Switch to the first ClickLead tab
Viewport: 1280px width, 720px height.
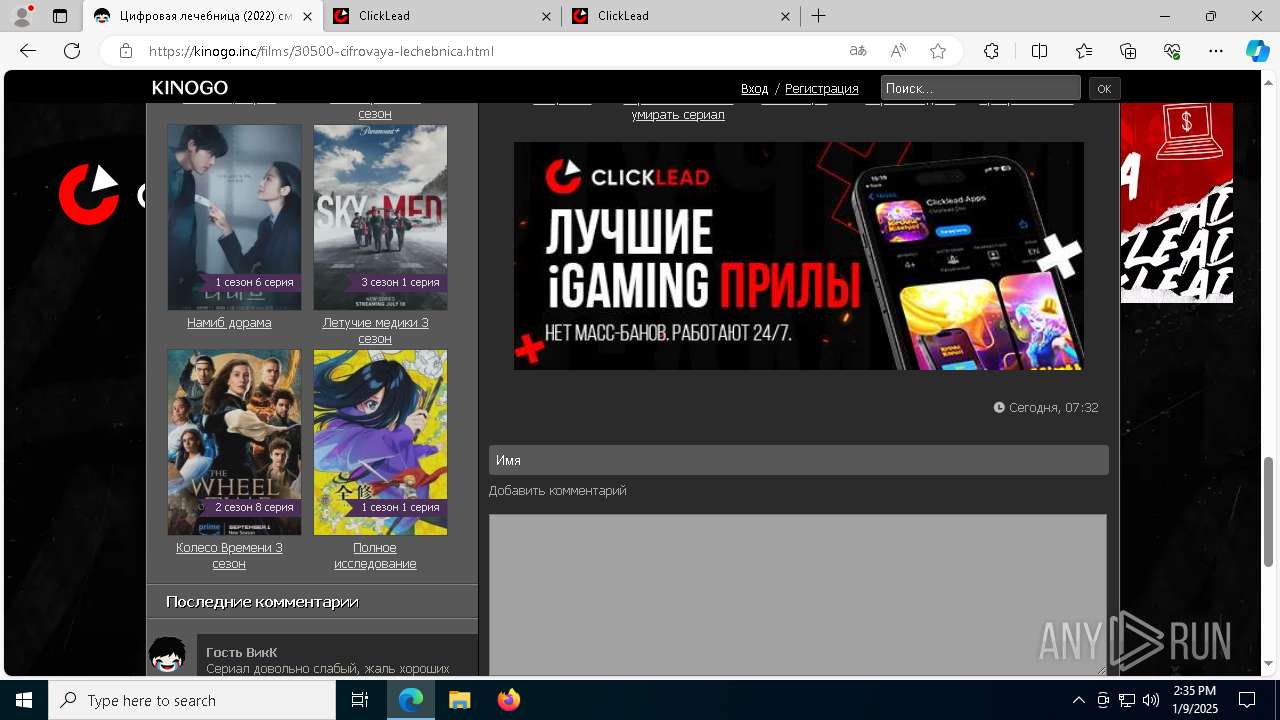point(442,16)
